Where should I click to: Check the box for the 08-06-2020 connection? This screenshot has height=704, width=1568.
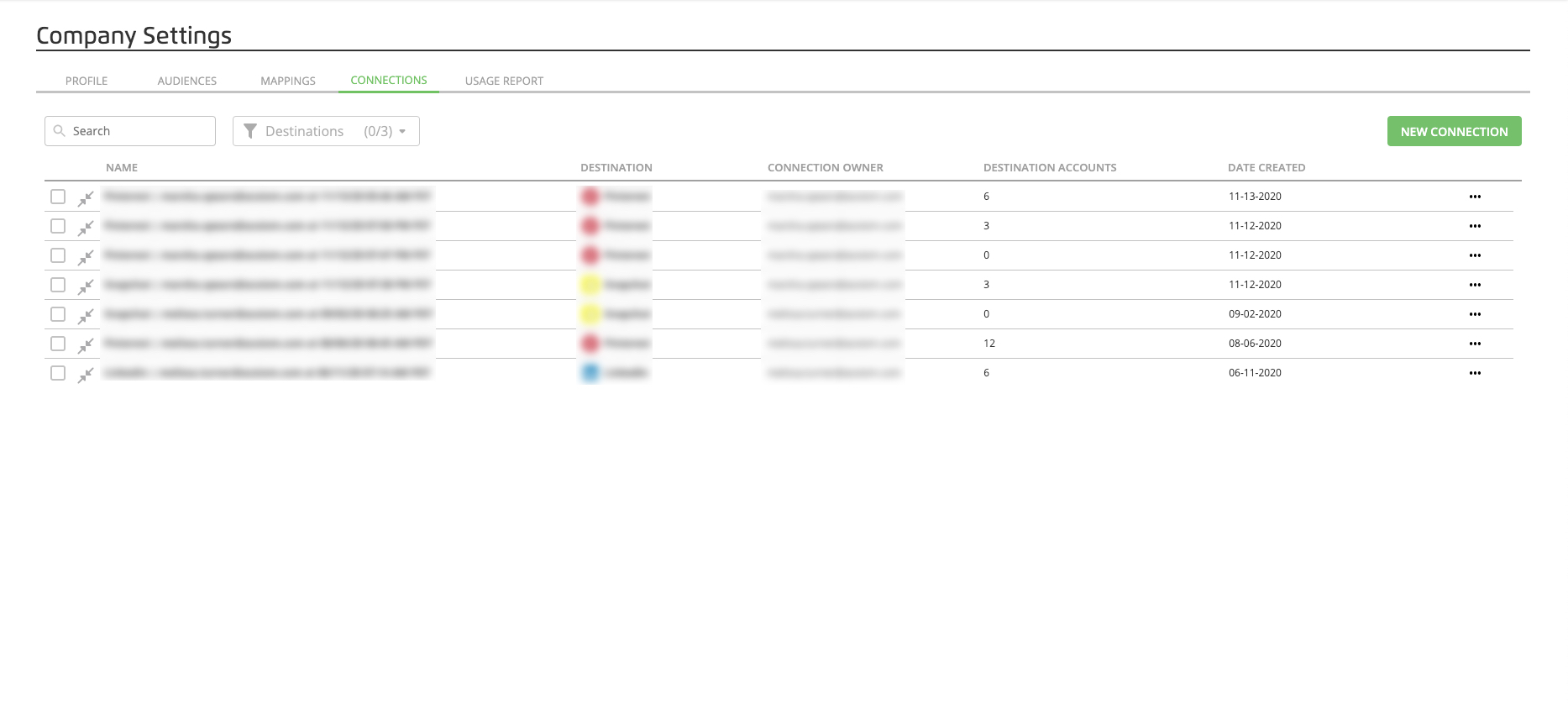tap(58, 344)
